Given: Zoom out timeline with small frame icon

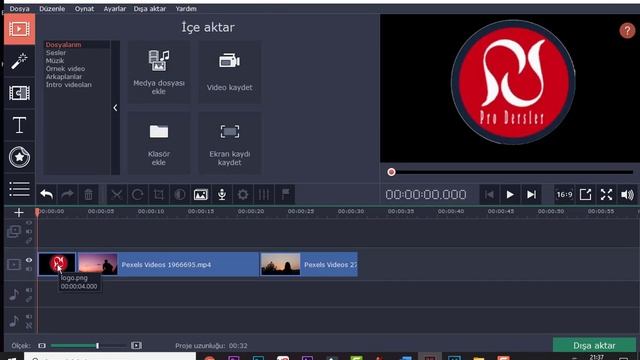Looking at the screenshot, I should [x=42, y=346].
